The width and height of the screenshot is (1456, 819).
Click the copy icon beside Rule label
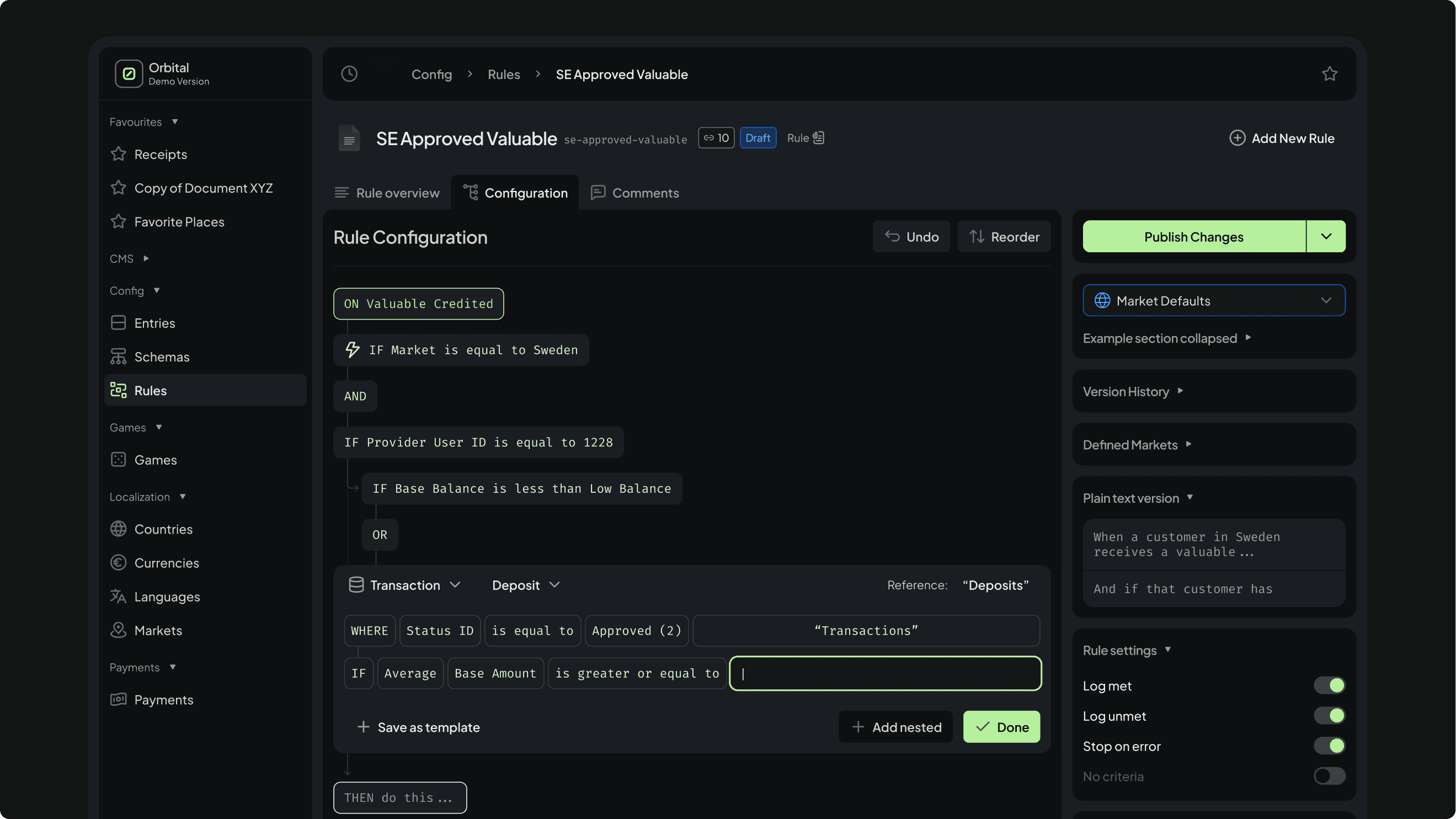[818, 138]
